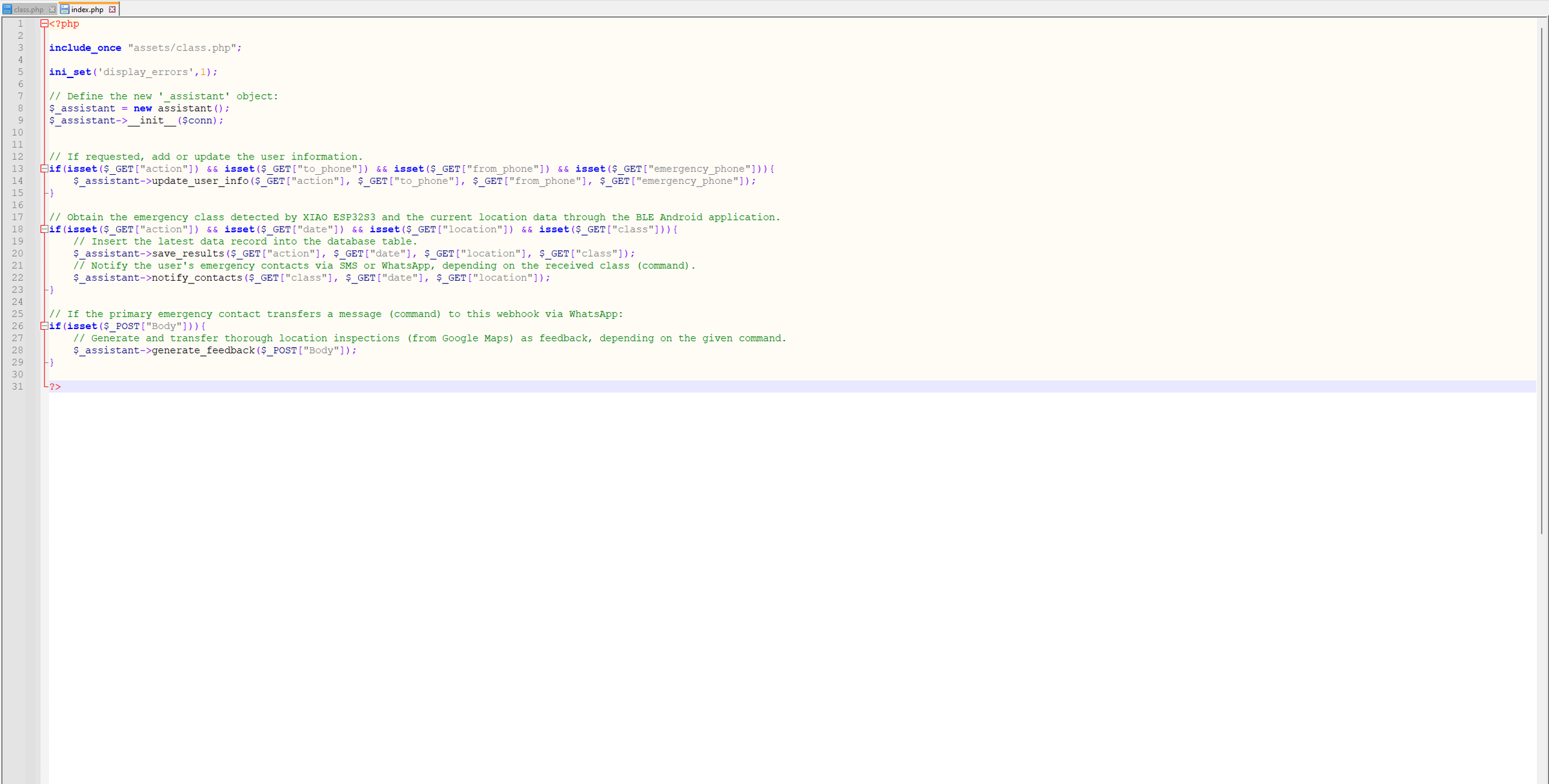Place cursor on "assets/class.php" string
This screenshot has height=784, width=1549.
pyautogui.click(x=181, y=48)
